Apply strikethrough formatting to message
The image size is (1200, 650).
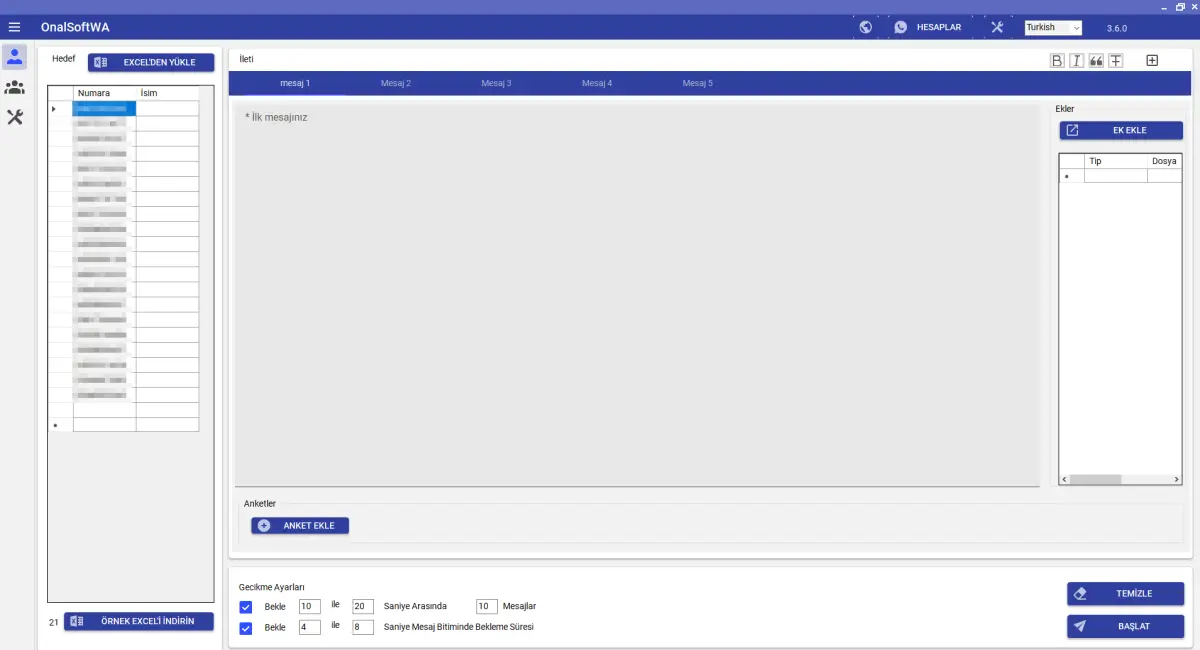tap(1116, 61)
